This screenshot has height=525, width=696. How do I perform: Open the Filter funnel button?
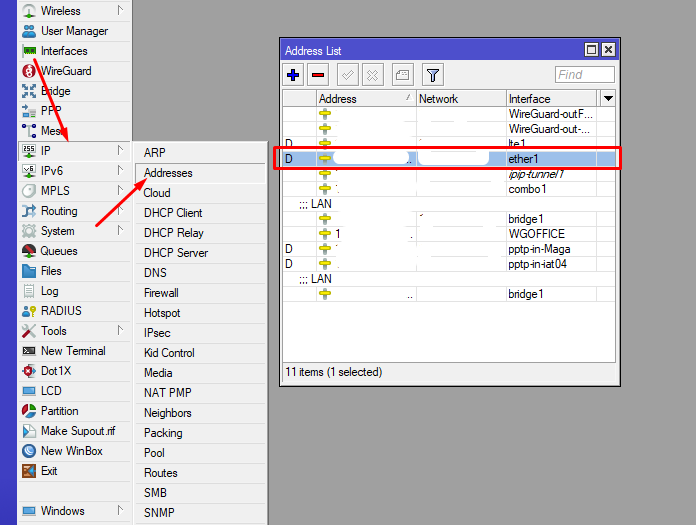pos(432,74)
